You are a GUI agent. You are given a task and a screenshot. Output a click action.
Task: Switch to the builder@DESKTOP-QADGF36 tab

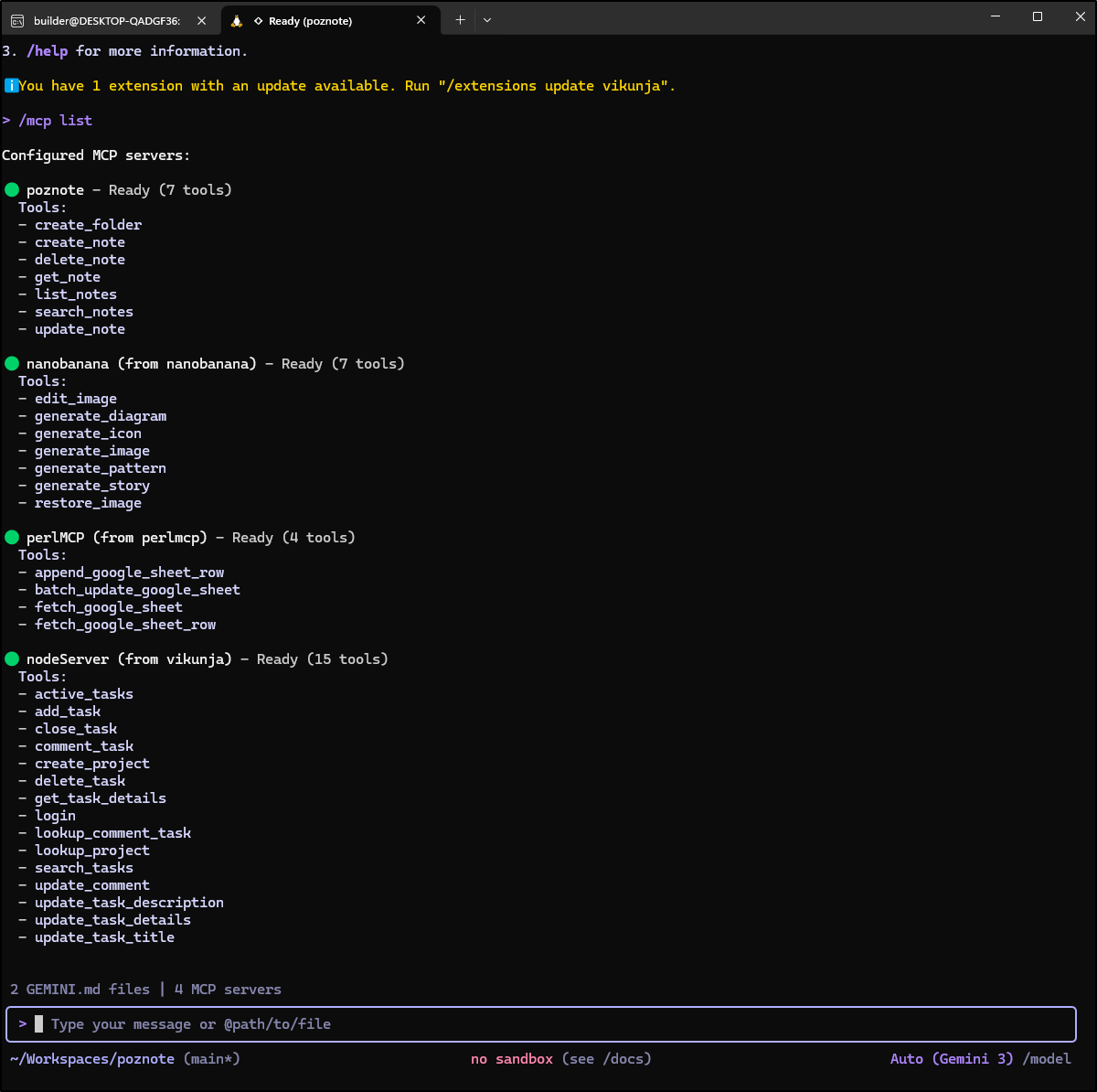[x=107, y=20]
